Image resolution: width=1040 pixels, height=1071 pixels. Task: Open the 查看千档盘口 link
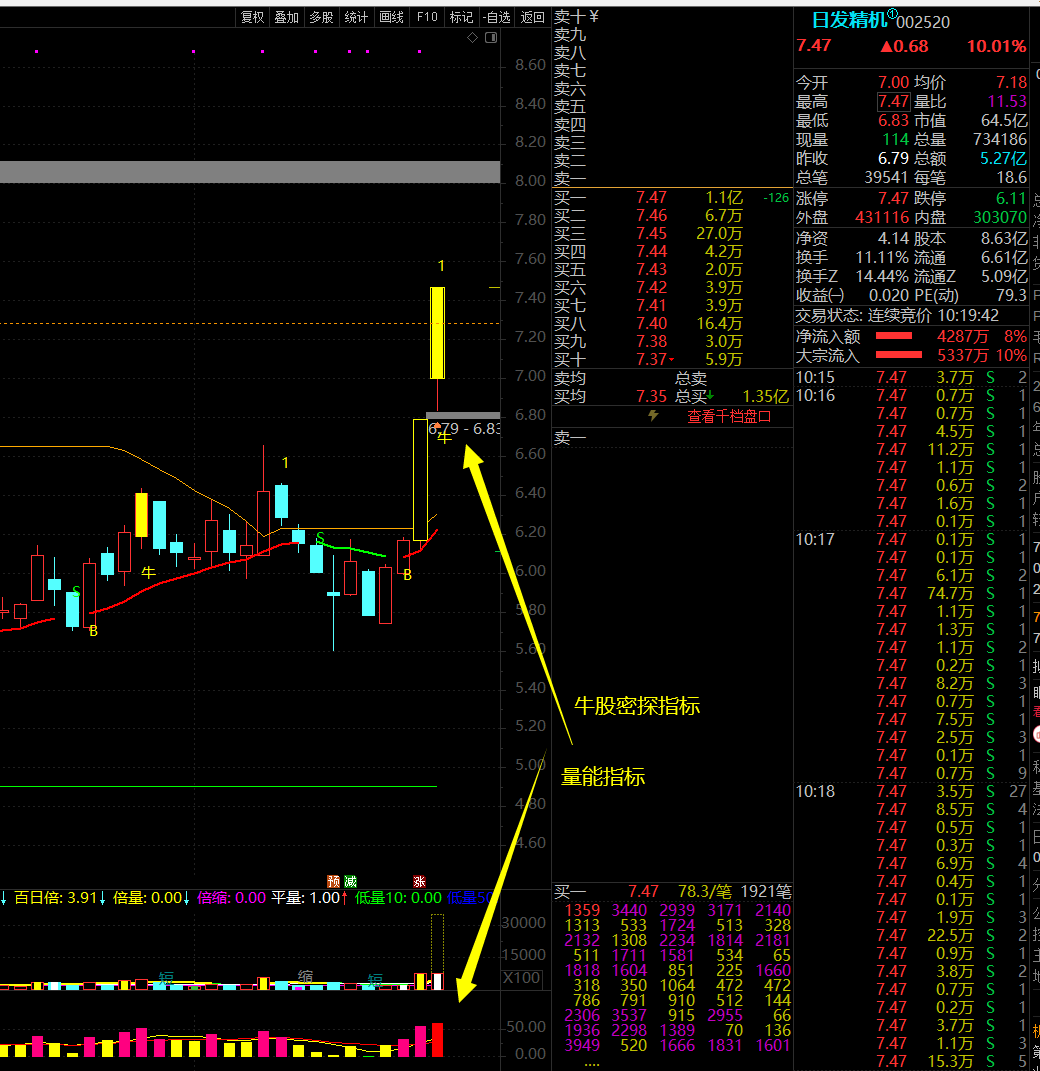tap(729, 417)
